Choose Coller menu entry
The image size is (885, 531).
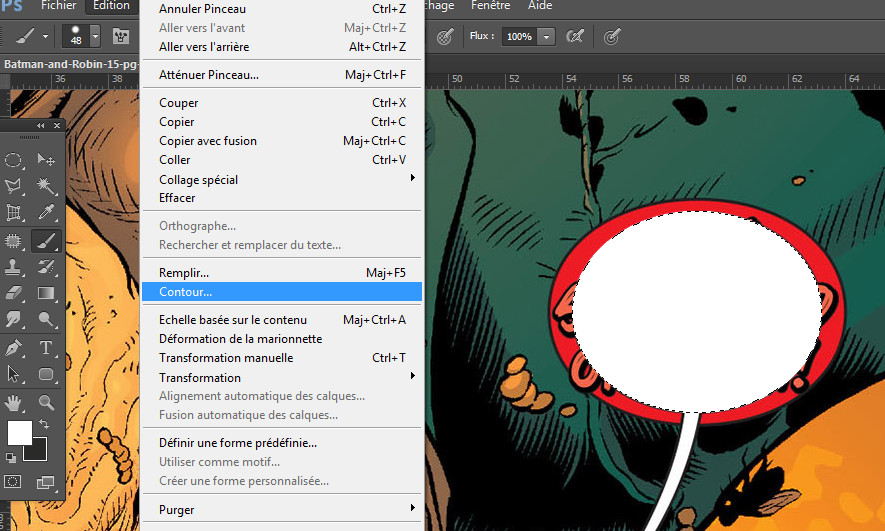point(282,160)
